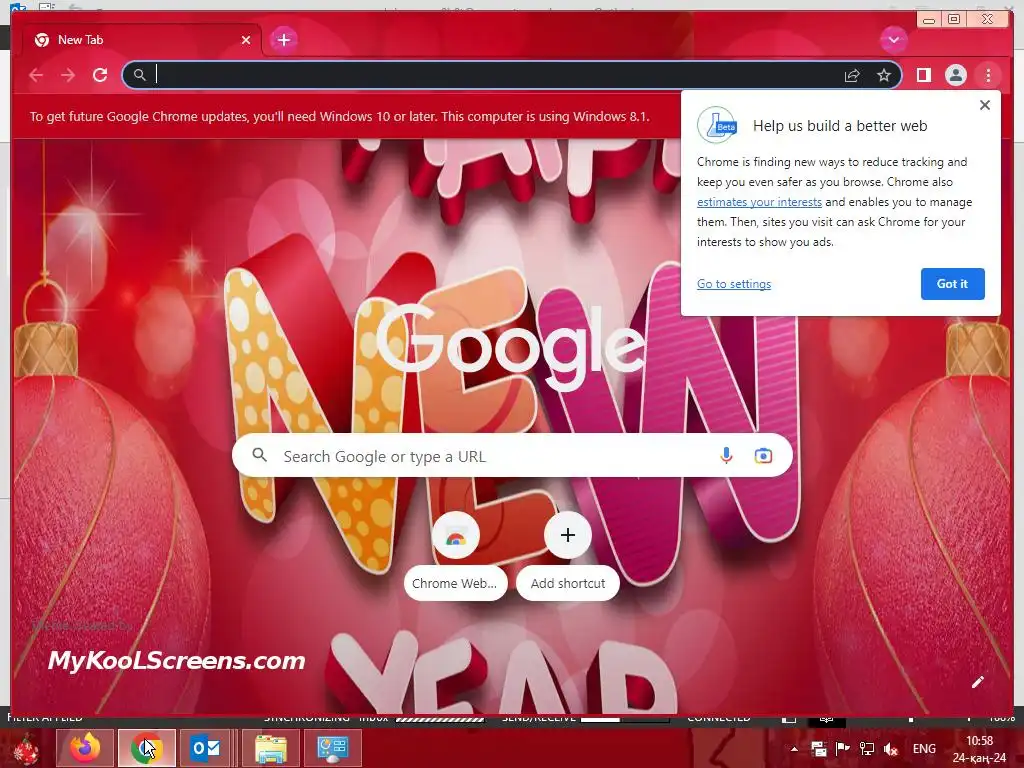Click the search icon in the address bar

[x=140, y=75]
